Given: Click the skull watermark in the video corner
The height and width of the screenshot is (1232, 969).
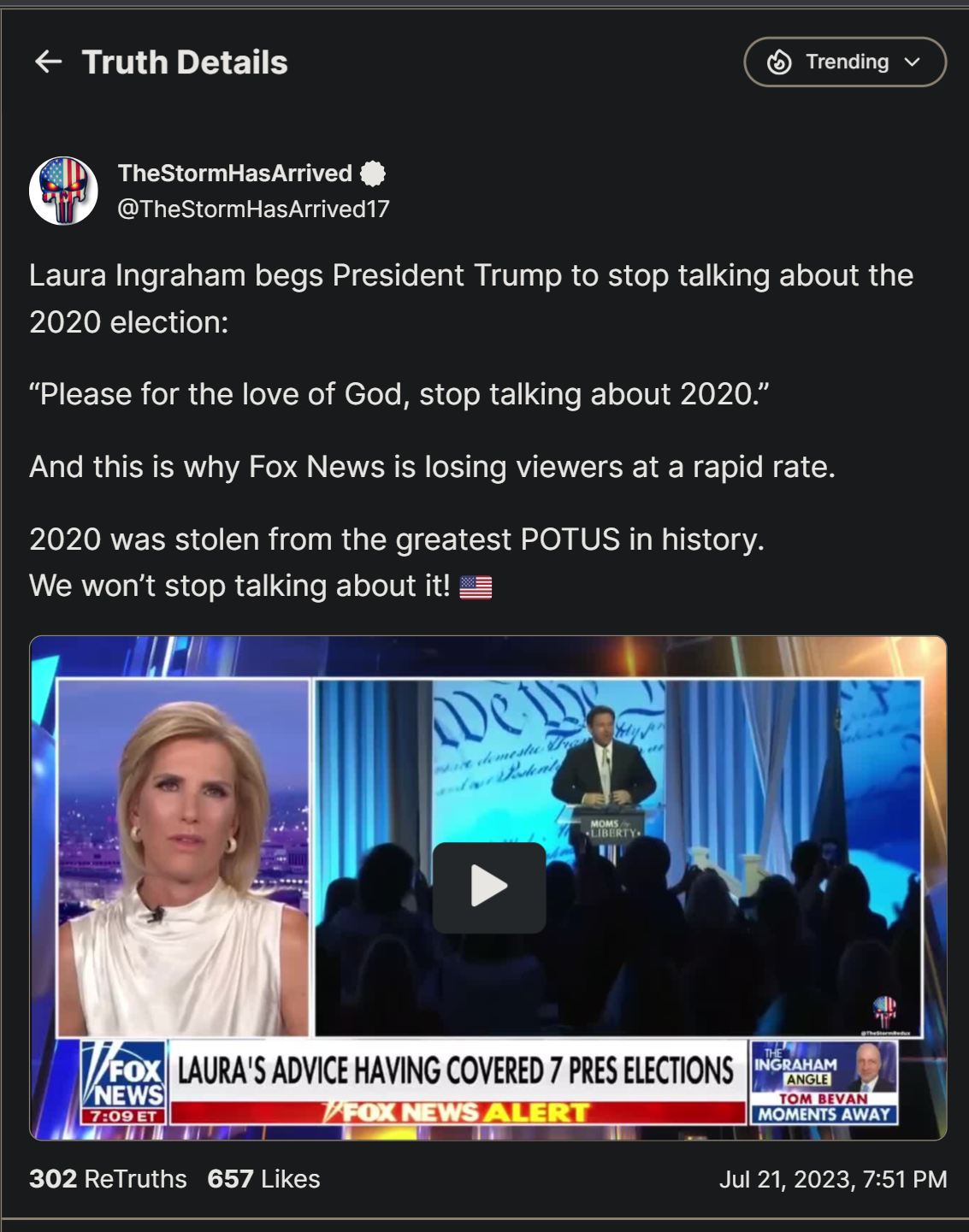Looking at the screenshot, I should (884, 1012).
